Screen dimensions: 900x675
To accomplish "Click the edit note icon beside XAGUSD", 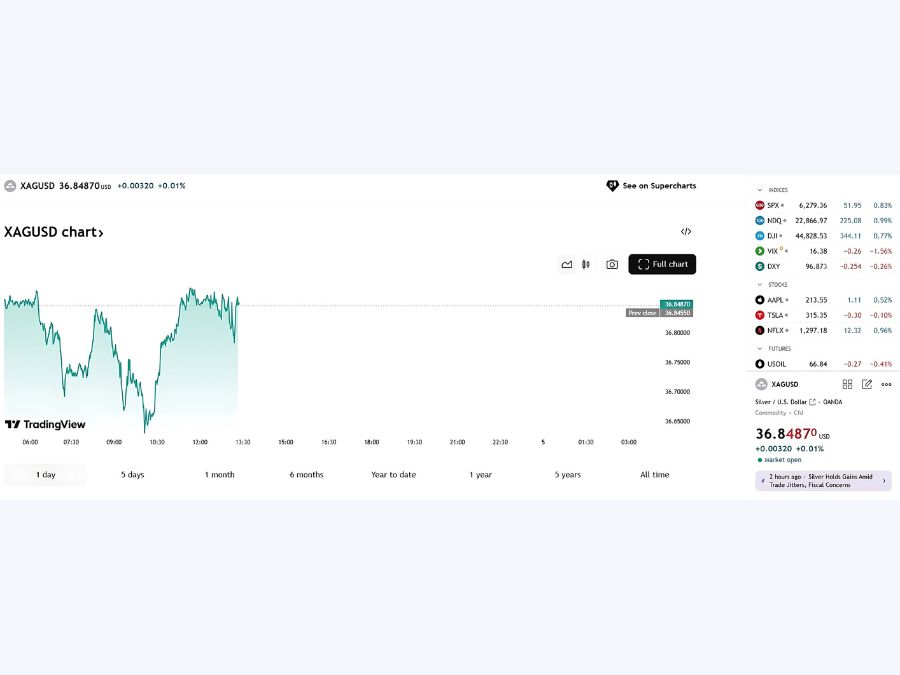I will pyautogui.click(x=867, y=385).
